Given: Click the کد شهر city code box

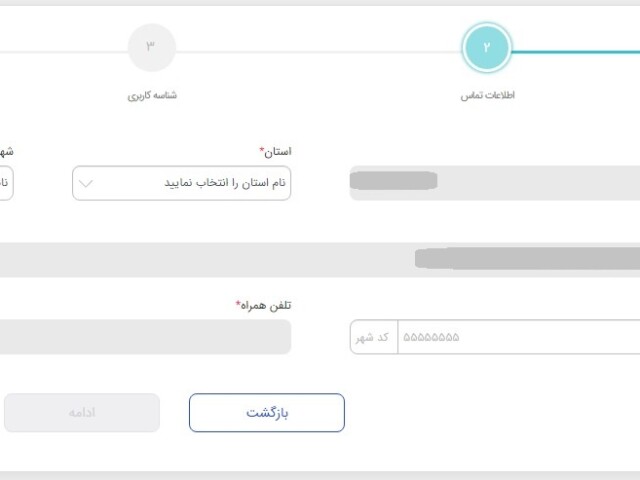Looking at the screenshot, I should coord(374,337).
